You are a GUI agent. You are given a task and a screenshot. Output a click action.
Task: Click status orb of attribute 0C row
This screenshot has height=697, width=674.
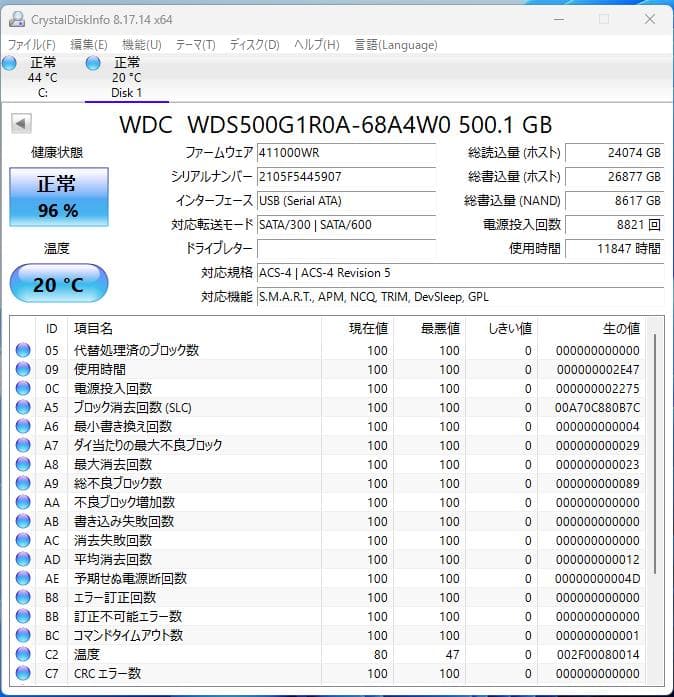click(23, 388)
